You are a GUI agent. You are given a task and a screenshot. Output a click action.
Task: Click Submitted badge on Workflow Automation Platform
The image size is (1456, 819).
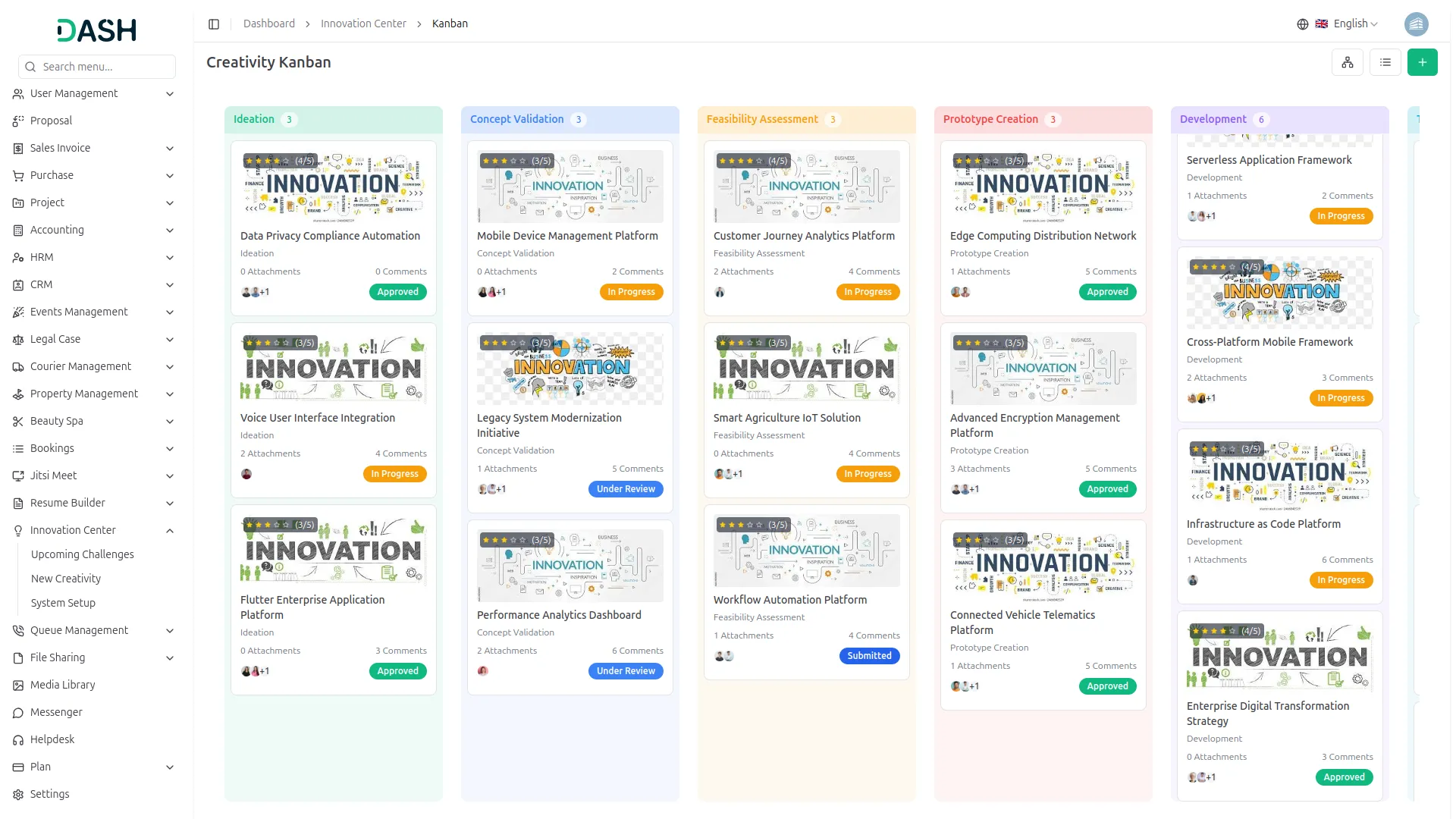868,656
